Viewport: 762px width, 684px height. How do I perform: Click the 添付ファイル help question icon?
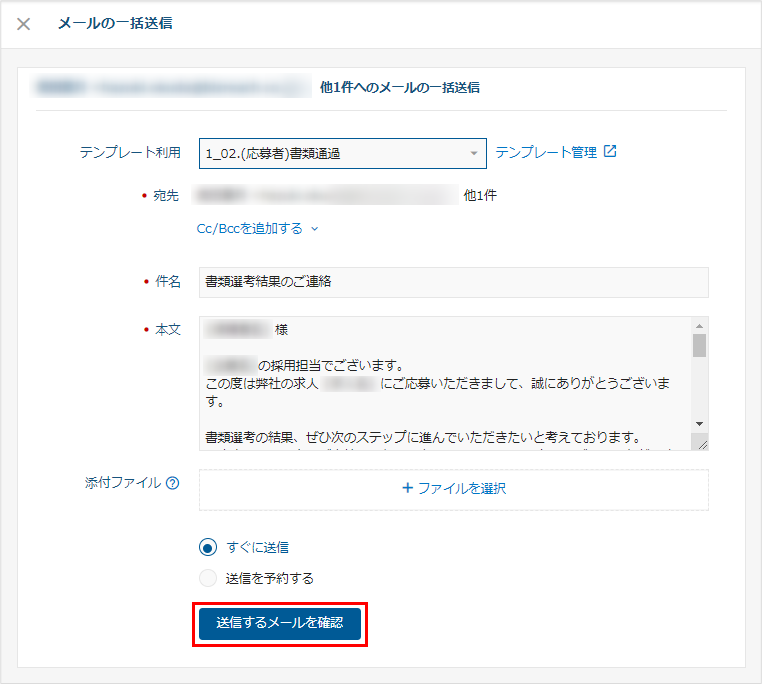[x=173, y=483]
